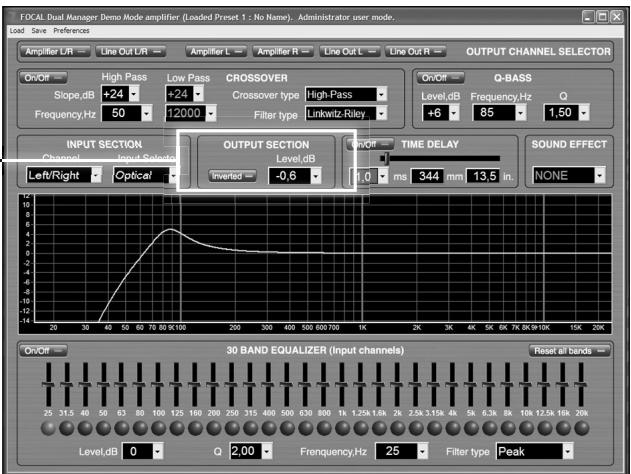Select the 4k band round button
Screen dimensions: 631x474
(453, 428)
